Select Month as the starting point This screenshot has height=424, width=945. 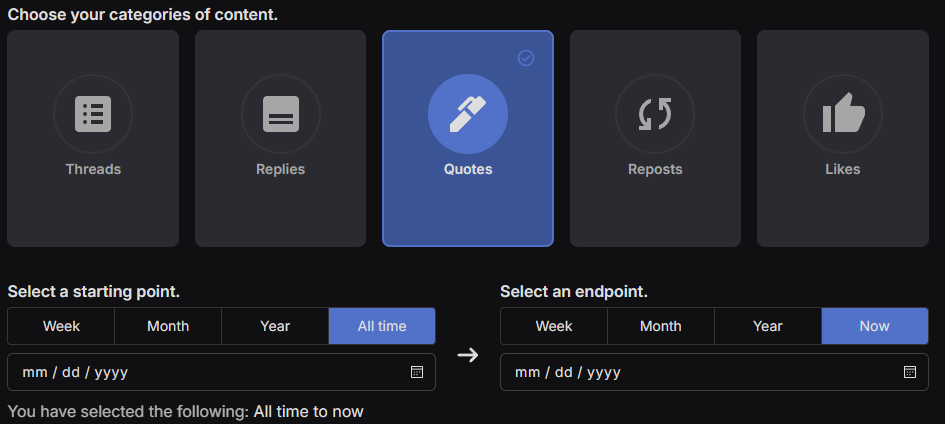pos(168,326)
